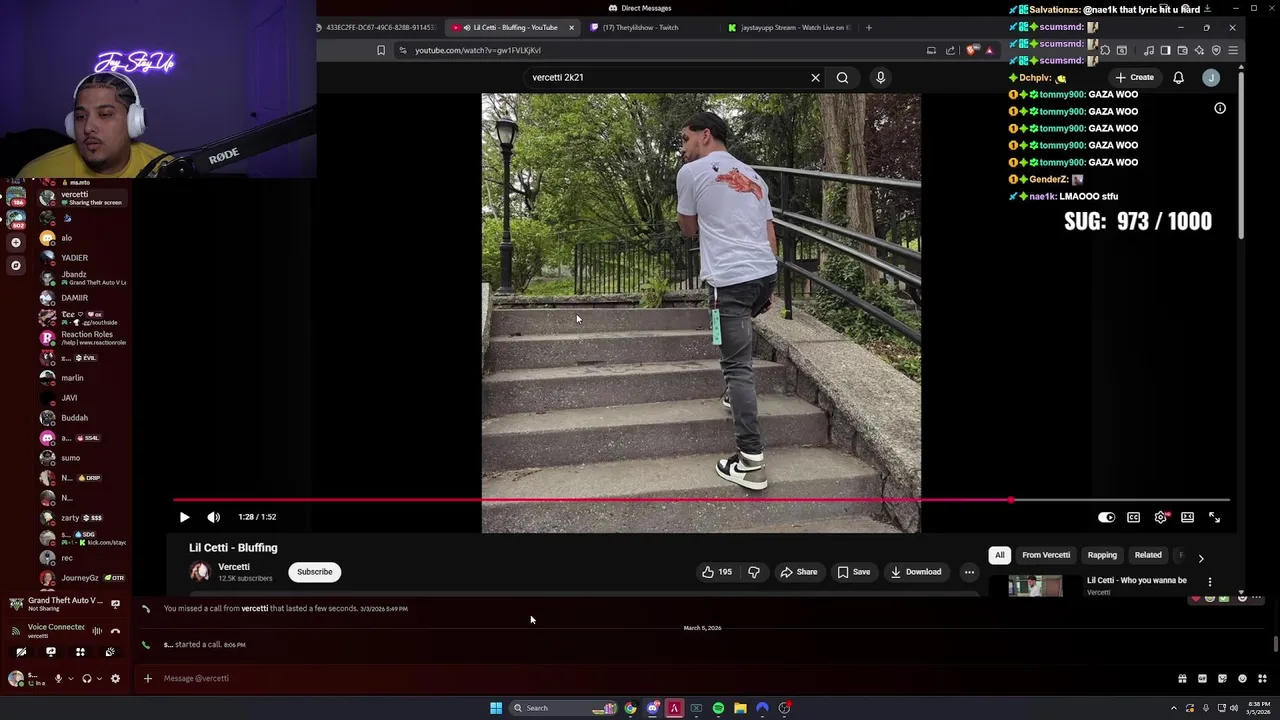Stream Grand Theft Auto V in Discord
The width and height of the screenshot is (1280, 720).
click(x=115, y=604)
